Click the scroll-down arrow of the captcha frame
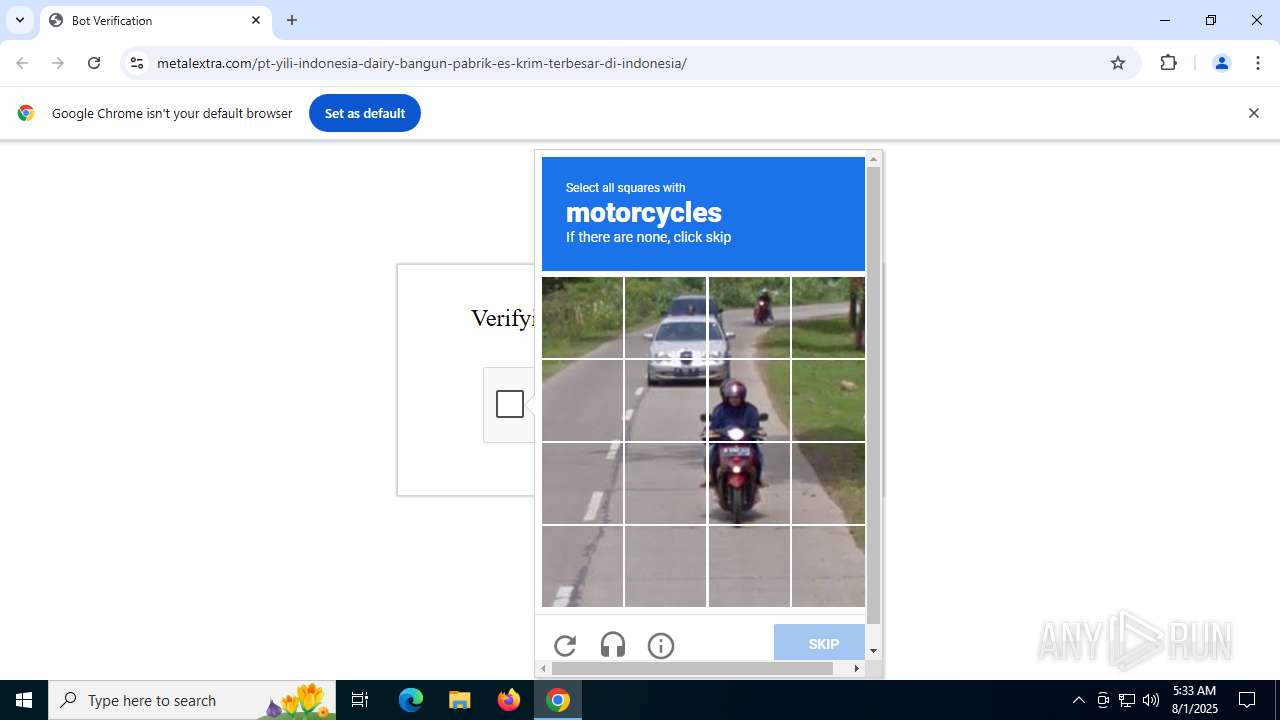The width and height of the screenshot is (1280, 720). [874, 651]
